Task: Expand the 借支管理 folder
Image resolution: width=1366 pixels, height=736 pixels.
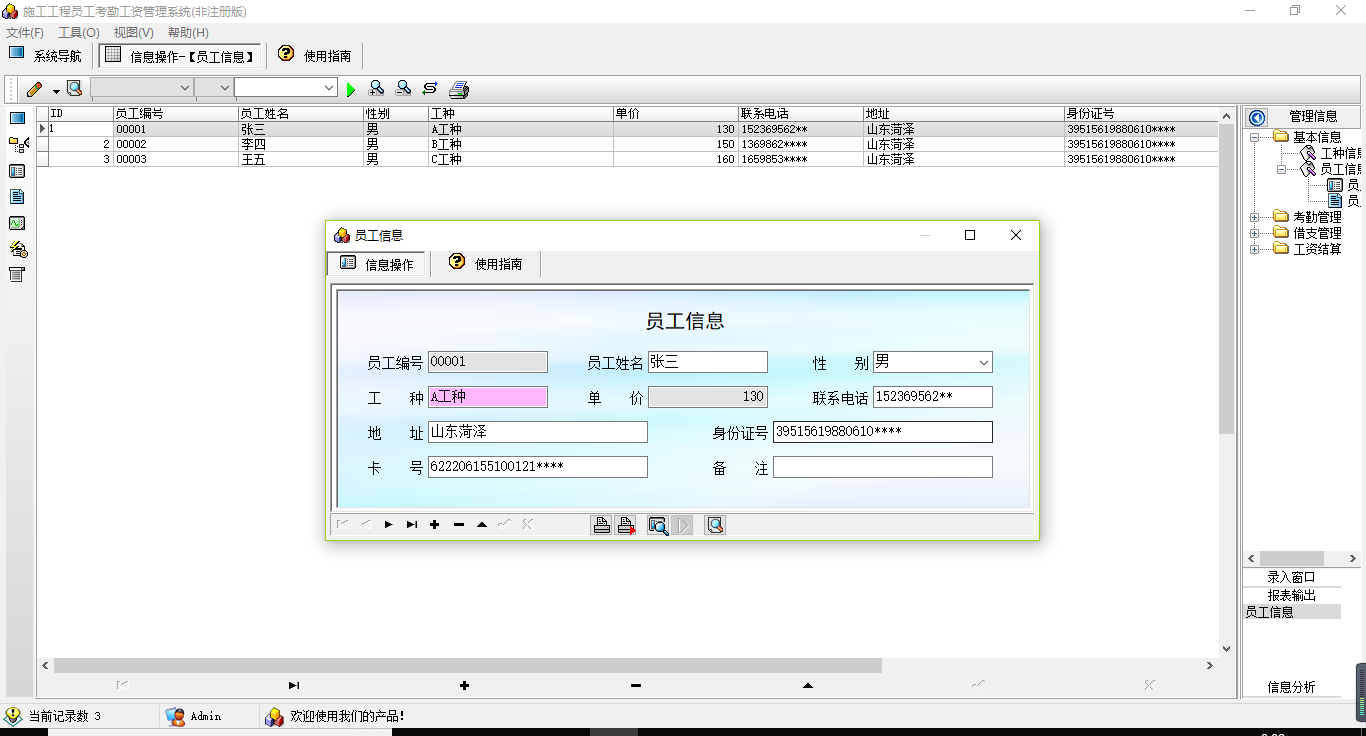Action: point(1254,233)
